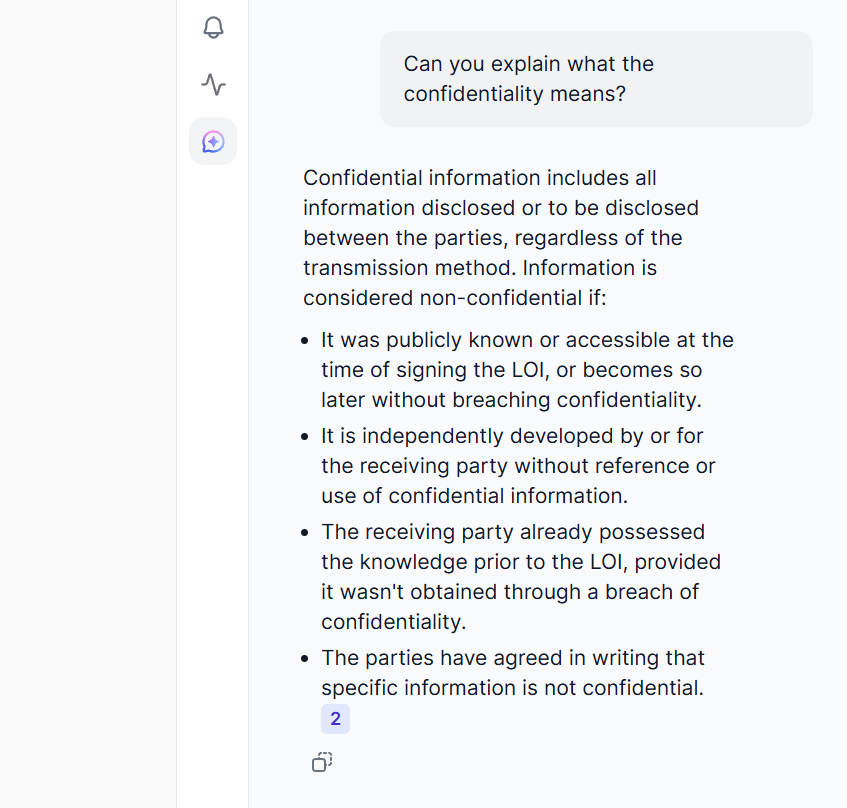This screenshot has width=847, height=808.
Task: Click 'the knowledge prior to the LOI' text
Action: [x=479, y=562]
